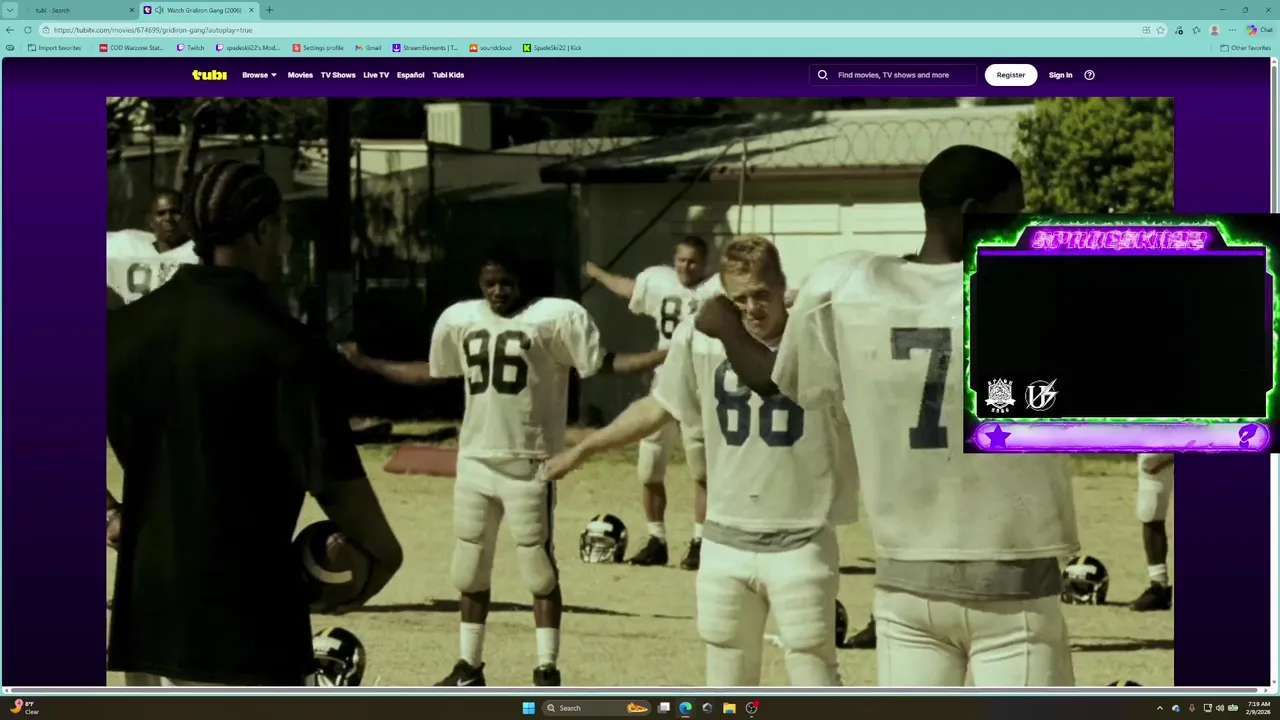Open File Explorer from the taskbar
Viewport: 1280px width, 720px height.
(x=729, y=708)
